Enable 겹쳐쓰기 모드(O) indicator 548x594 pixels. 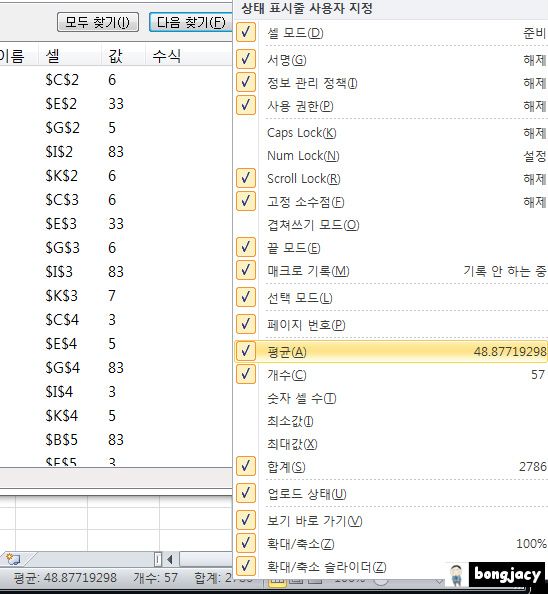(391, 225)
